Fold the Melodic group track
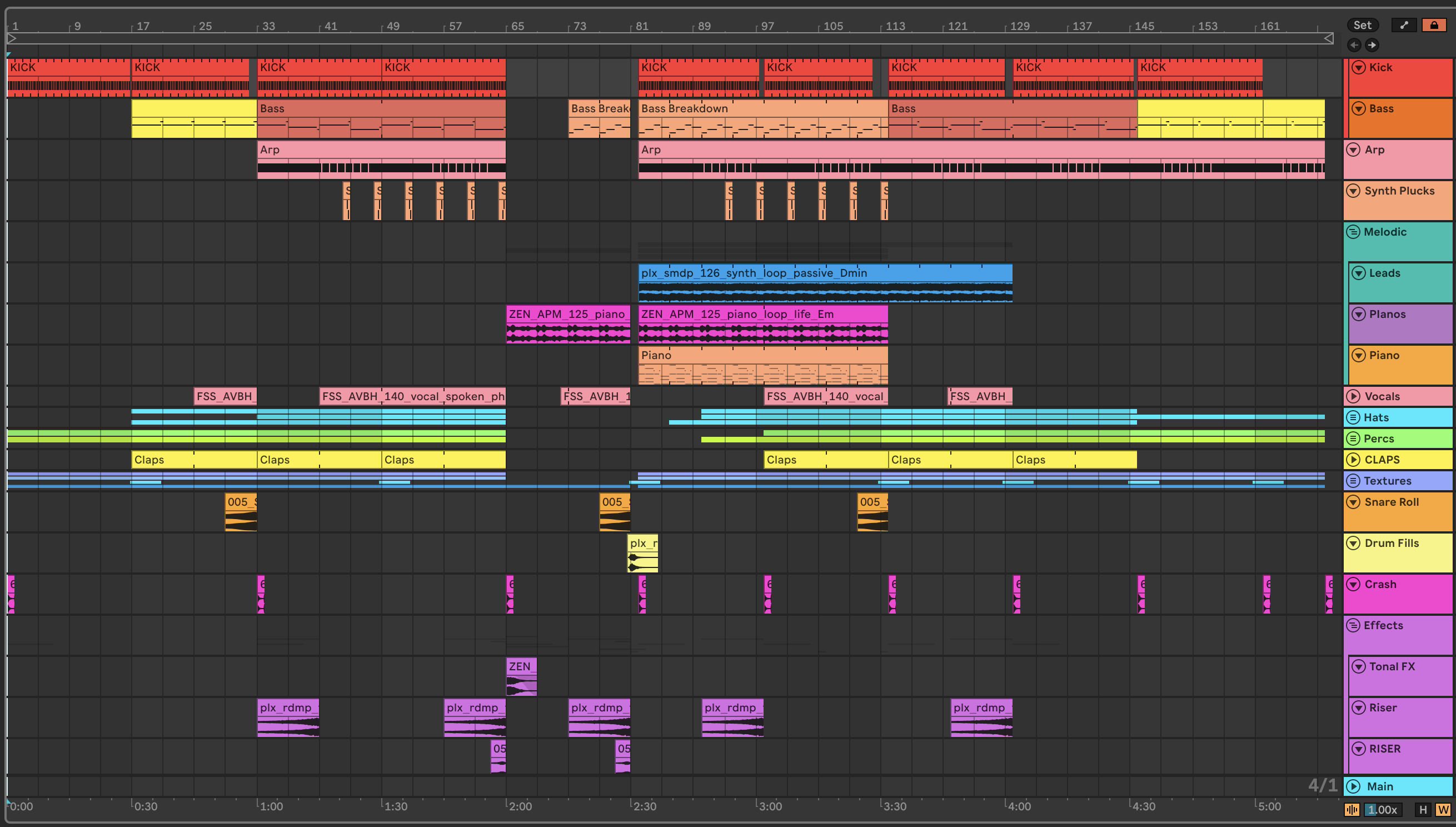Image resolution: width=1456 pixels, height=827 pixels. [x=1354, y=232]
